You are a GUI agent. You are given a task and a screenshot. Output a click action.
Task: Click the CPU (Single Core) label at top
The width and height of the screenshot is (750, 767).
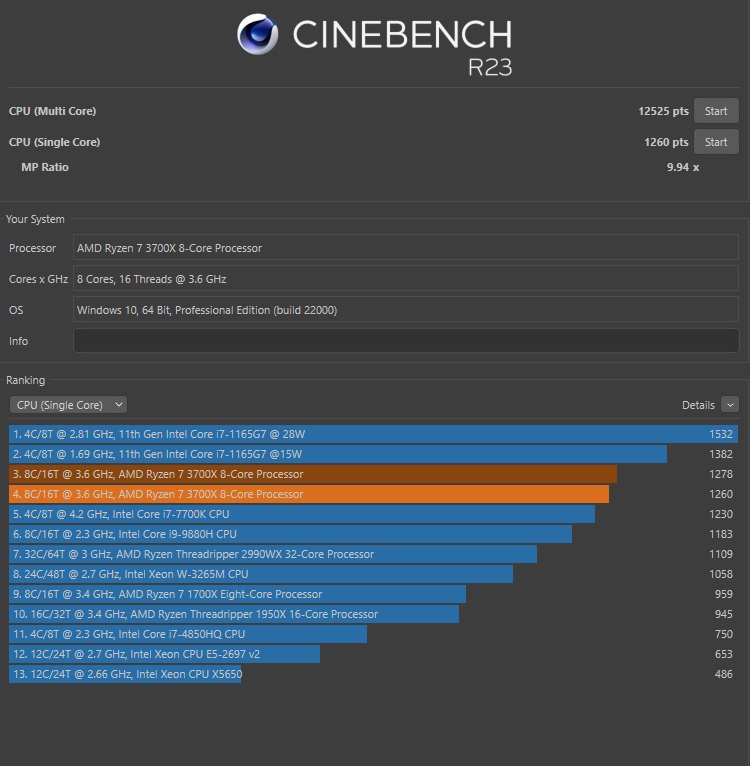[54, 142]
